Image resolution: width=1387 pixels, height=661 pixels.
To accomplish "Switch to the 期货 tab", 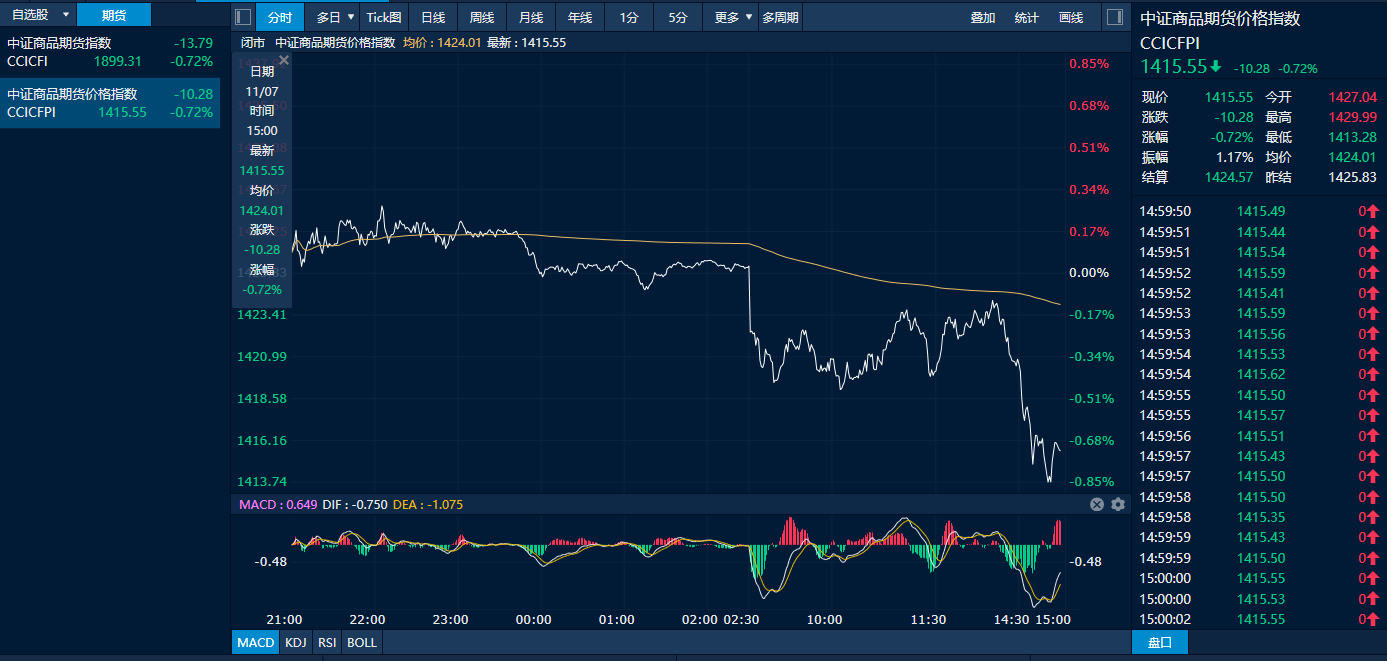I will 113,15.
